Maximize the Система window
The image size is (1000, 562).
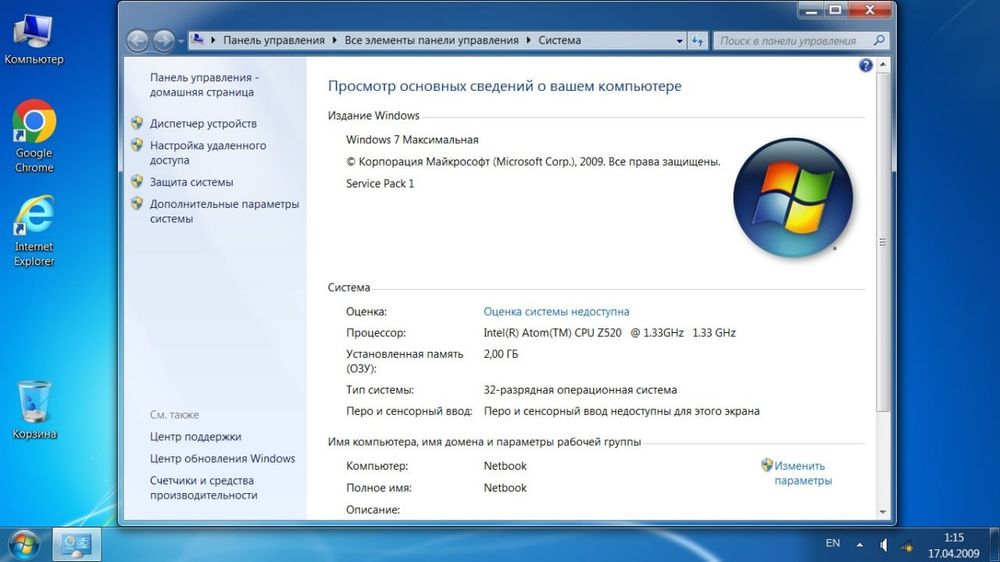pos(835,10)
